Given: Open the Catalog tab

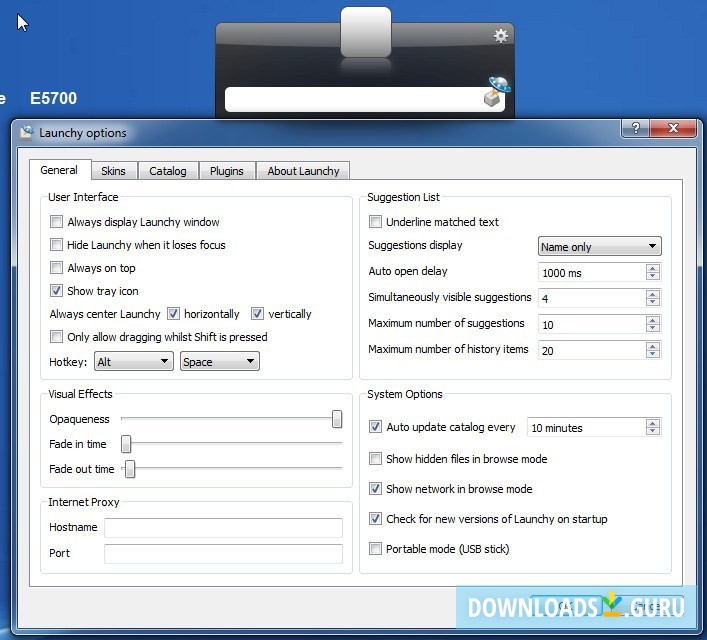Looking at the screenshot, I should click(x=168, y=171).
